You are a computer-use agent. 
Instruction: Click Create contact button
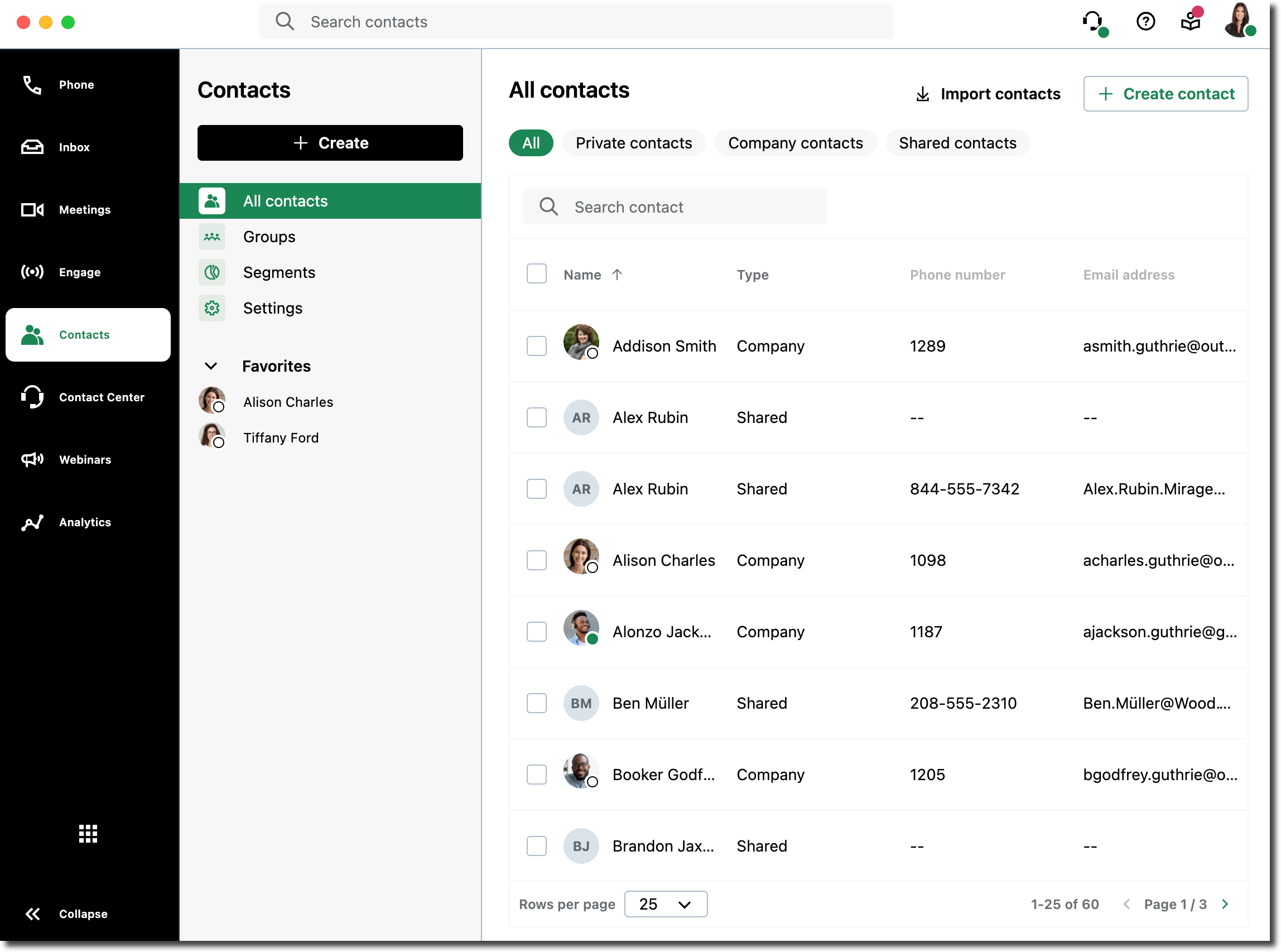pos(1166,94)
